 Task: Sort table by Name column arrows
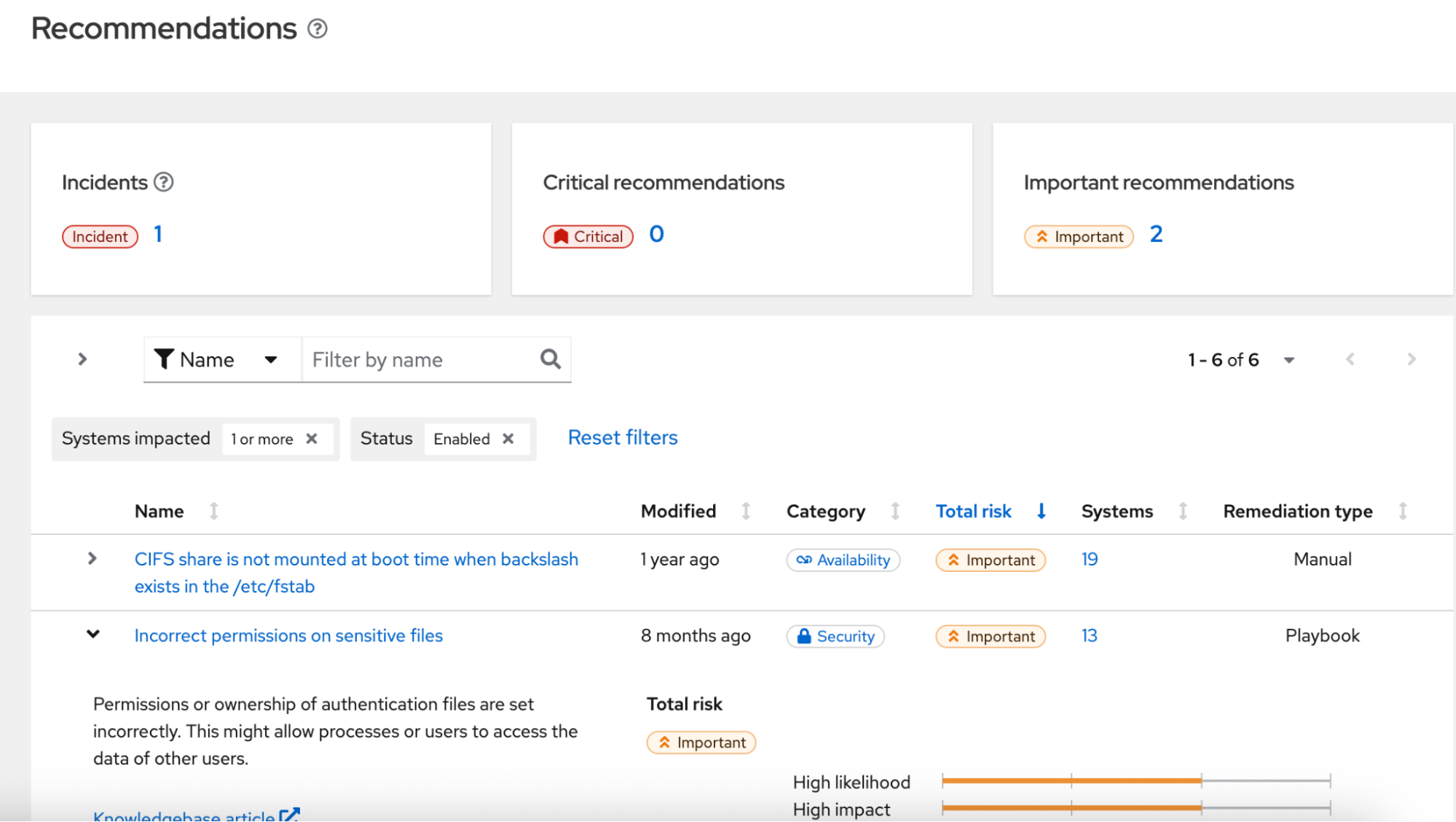click(213, 512)
